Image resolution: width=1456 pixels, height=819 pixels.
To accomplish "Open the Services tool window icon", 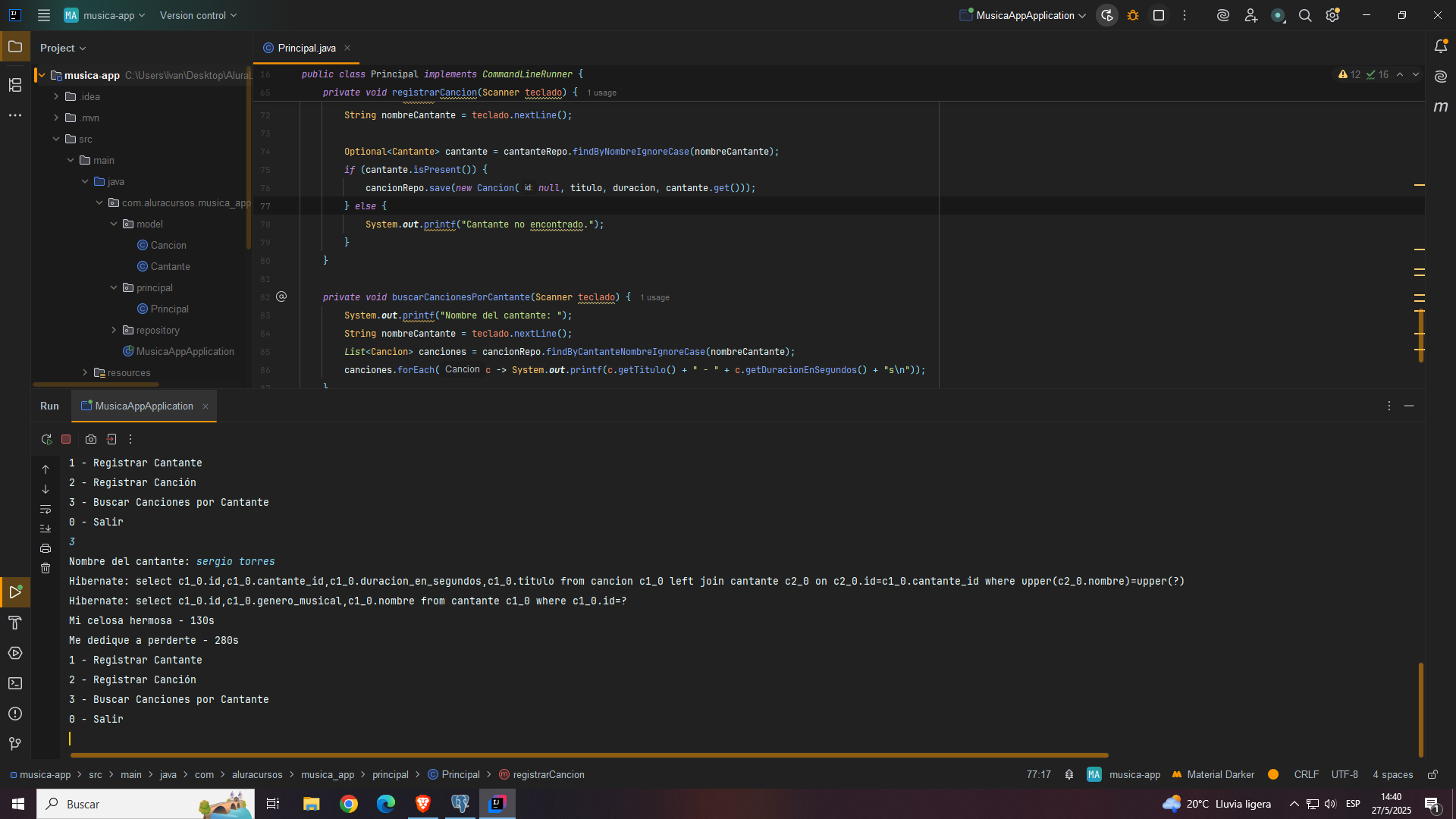I will point(15,653).
